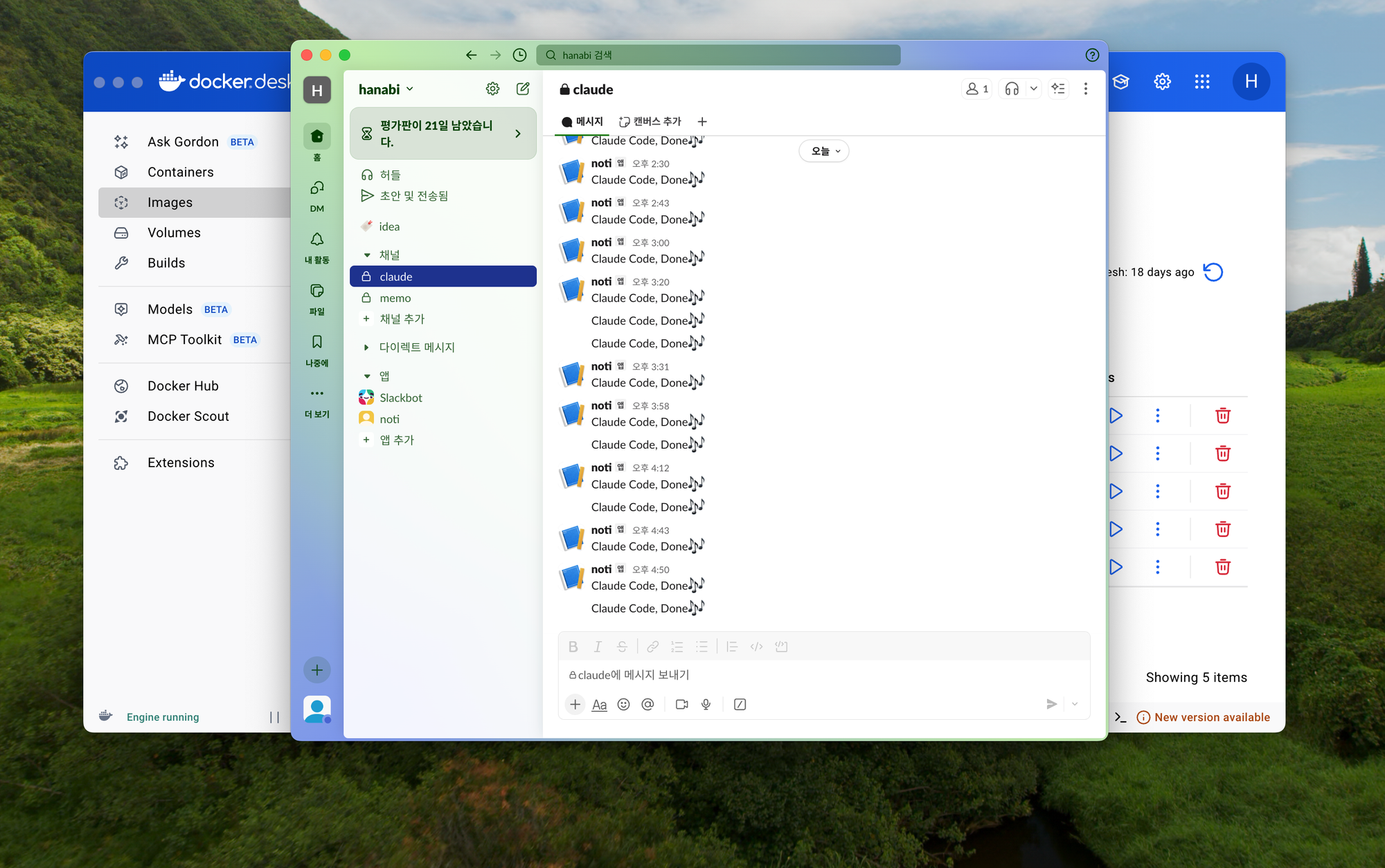Open Slack help question mark
Image resolution: width=1385 pixels, height=868 pixels.
pos(1092,55)
